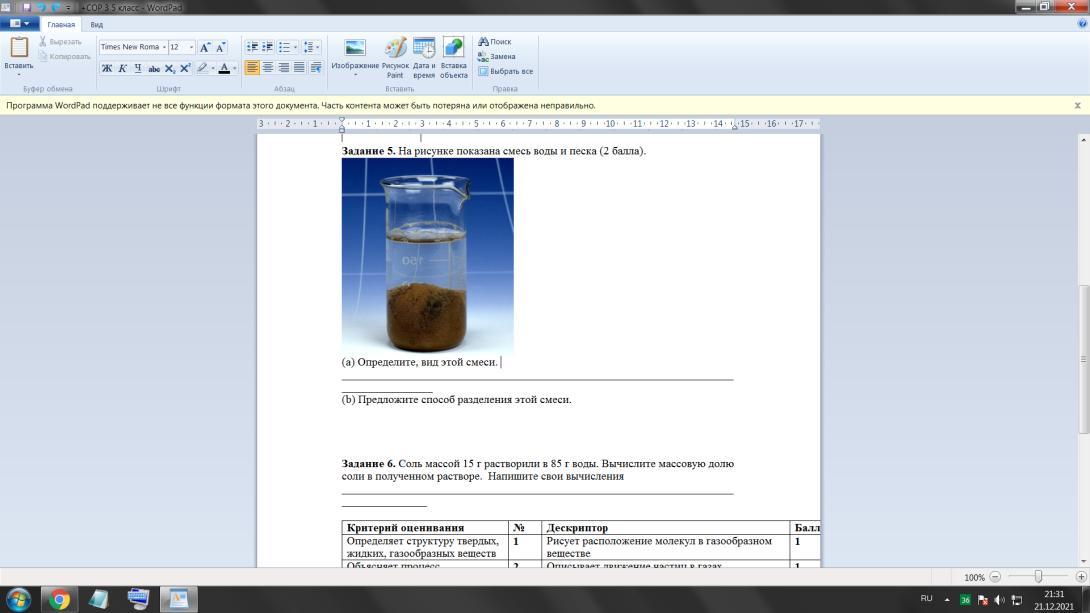Click the volume speaker tray icon
The height and width of the screenshot is (613, 1090).
click(999, 599)
